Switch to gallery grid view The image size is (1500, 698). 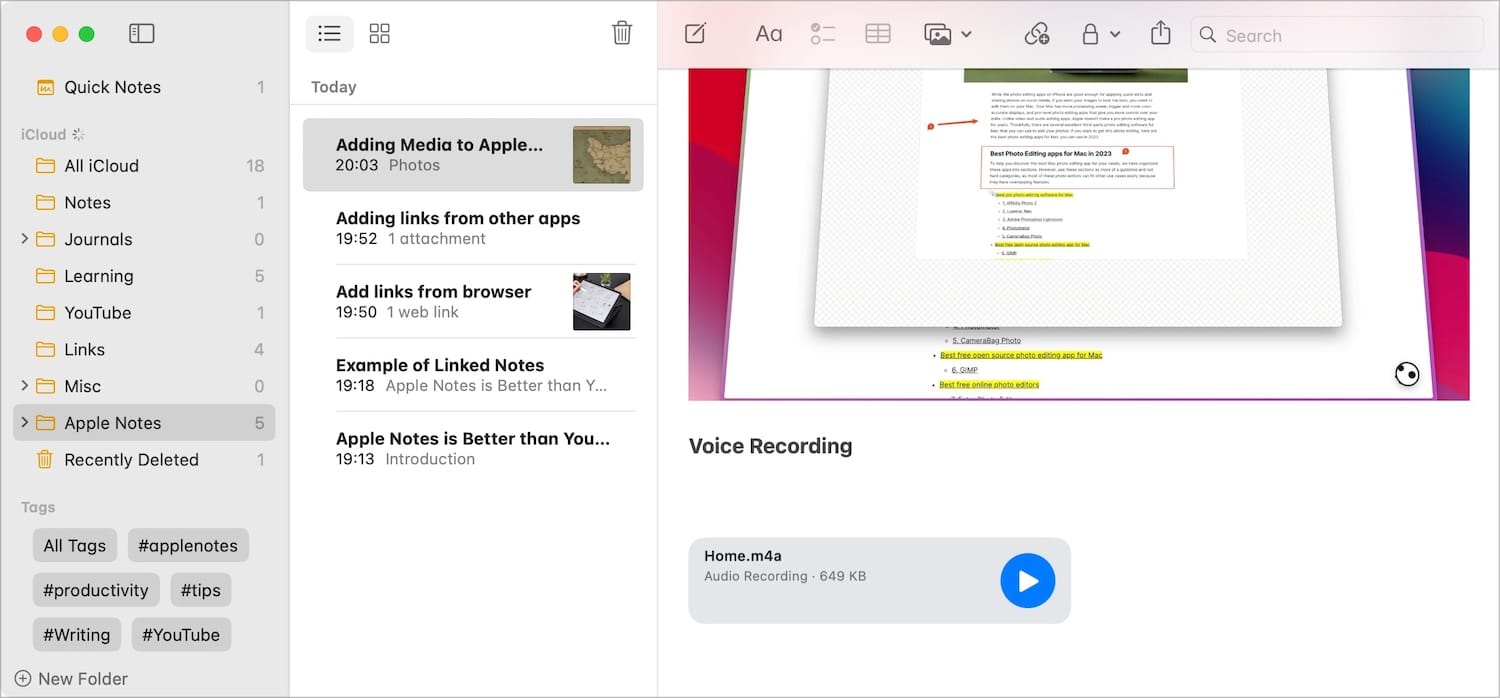click(x=379, y=33)
